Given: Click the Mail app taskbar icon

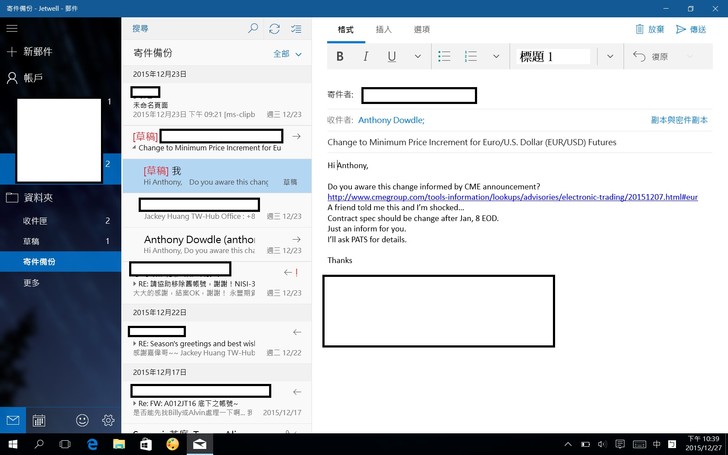Looking at the screenshot, I should point(200,444).
